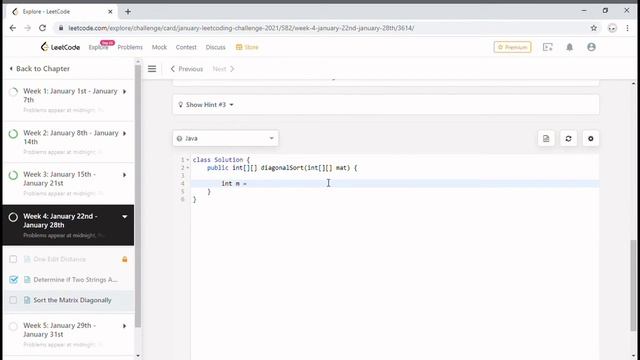This screenshot has width=640, height=360.
Task: Click the lightbulb icon of Hint #3
Action: click(180, 105)
